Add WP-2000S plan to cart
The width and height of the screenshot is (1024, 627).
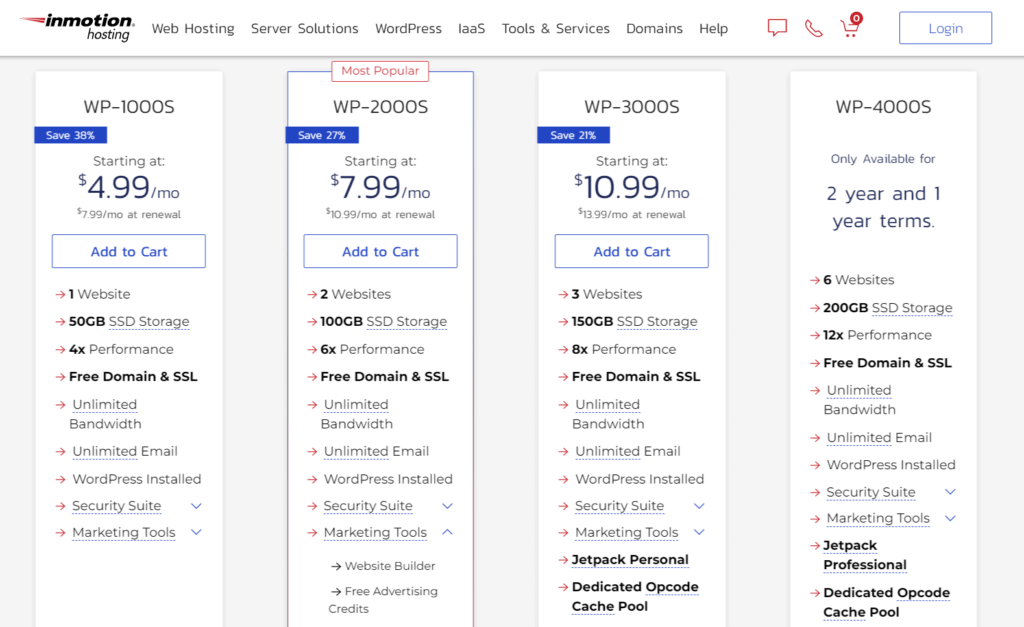[380, 251]
